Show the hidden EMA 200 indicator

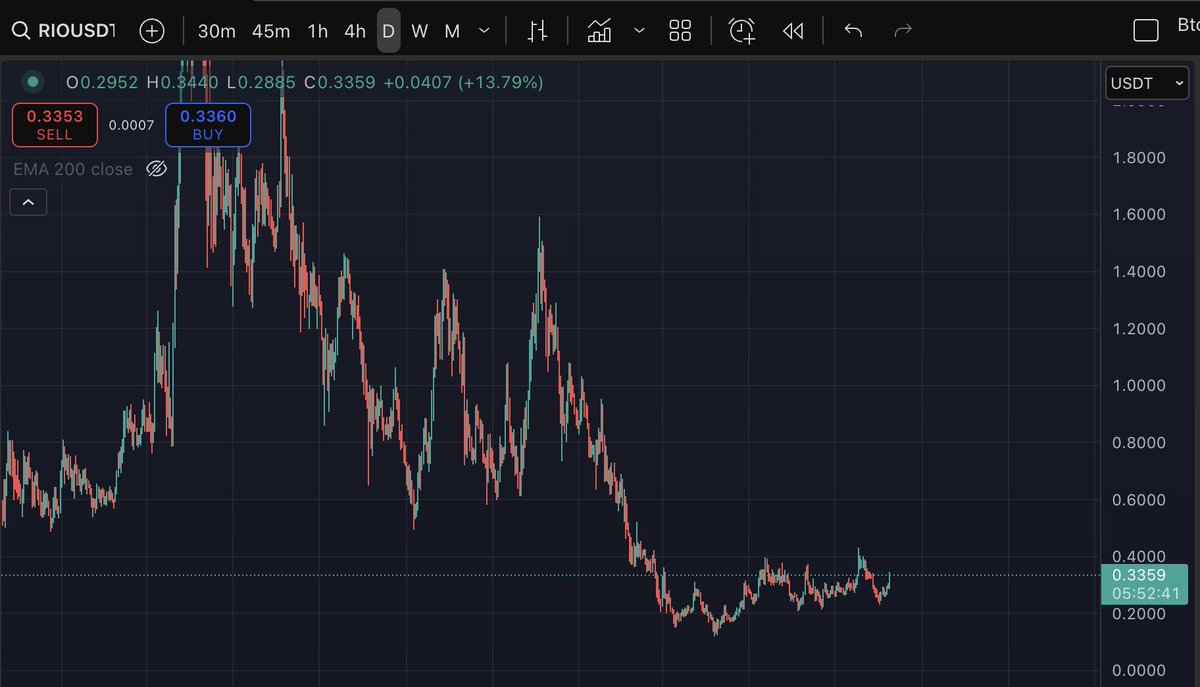(x=157, y=169)
